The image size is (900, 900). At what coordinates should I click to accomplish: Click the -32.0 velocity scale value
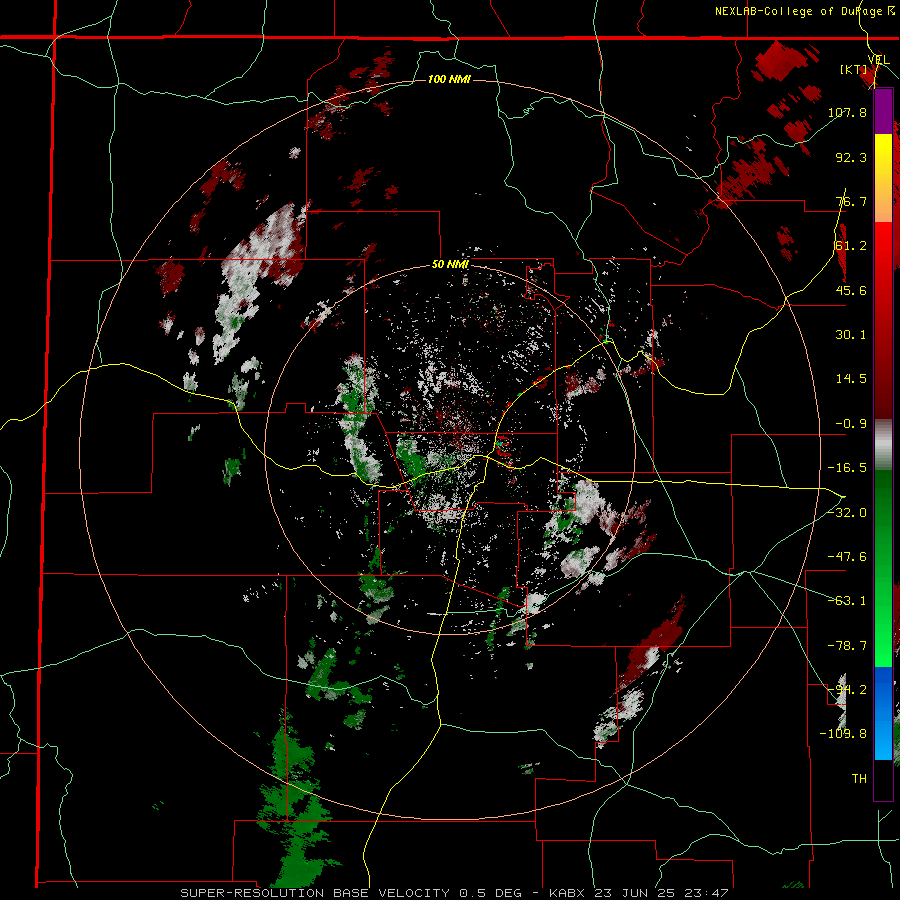tap(847, 513)
